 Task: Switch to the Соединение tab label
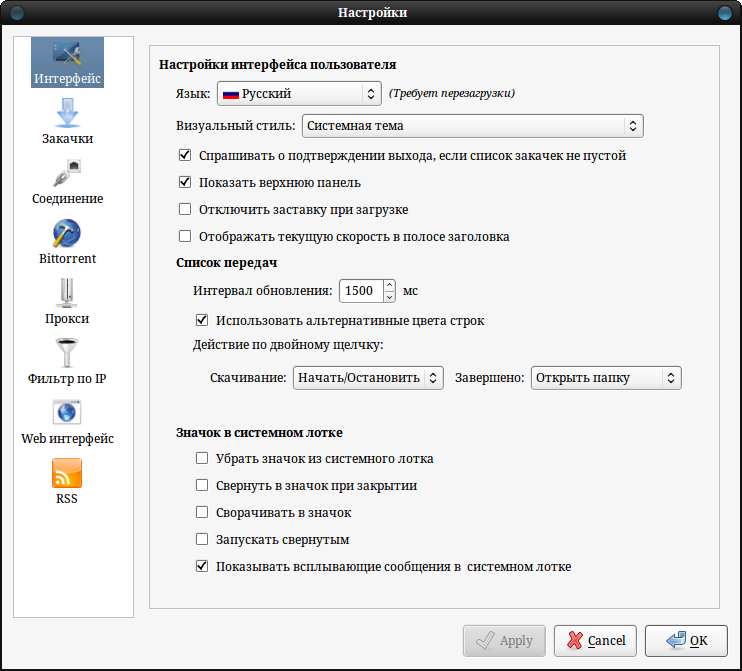[67, 199]
